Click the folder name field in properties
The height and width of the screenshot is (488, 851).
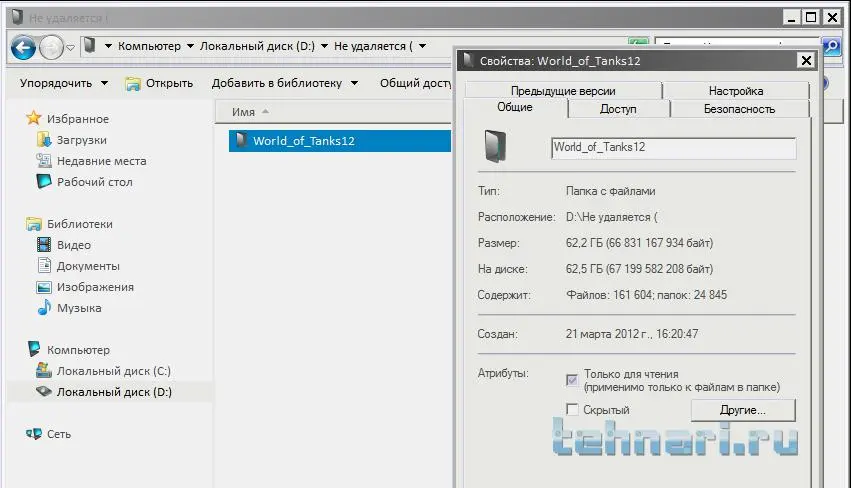click(674, 148)
